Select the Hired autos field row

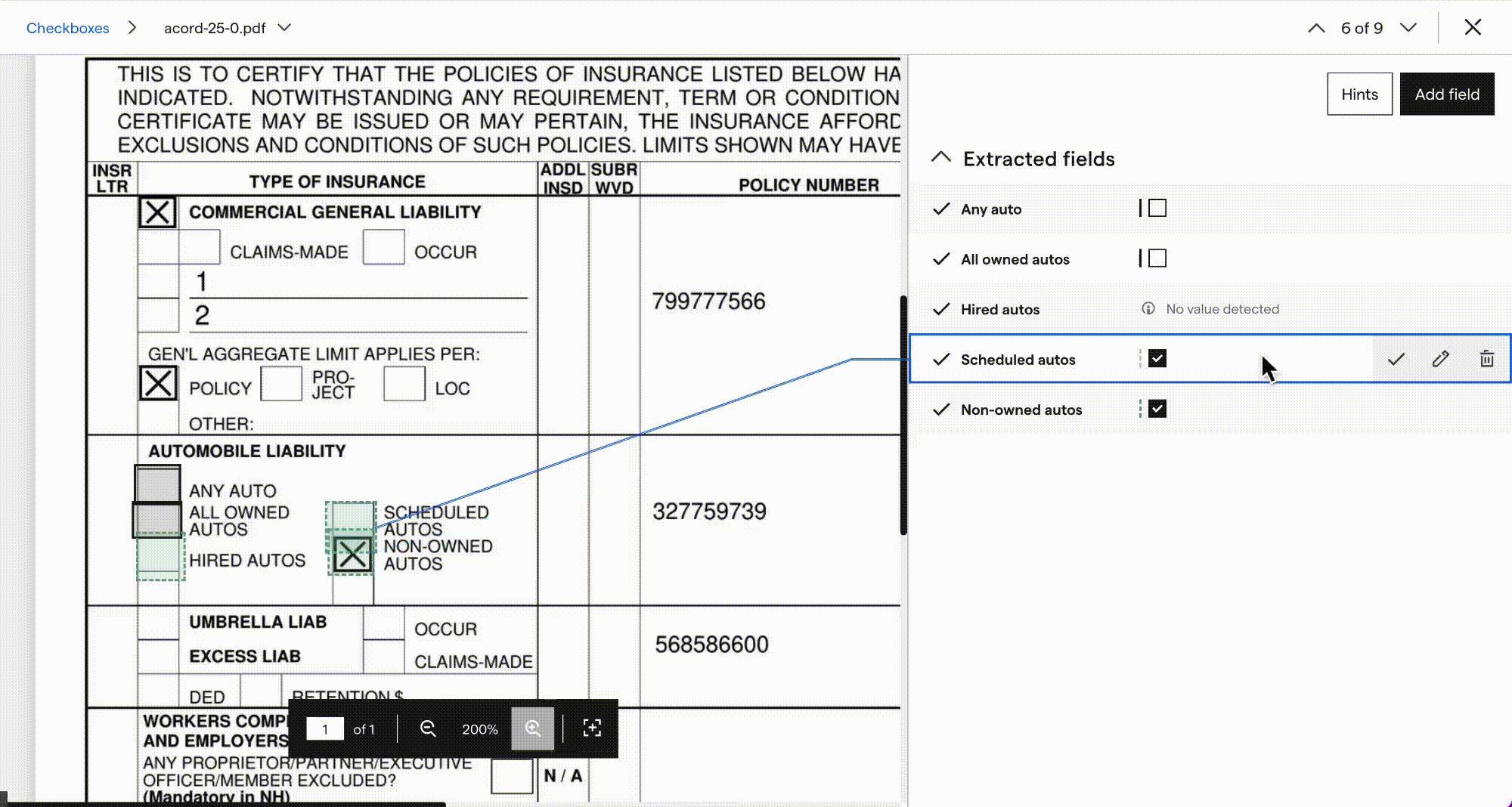click(1210, 309)
